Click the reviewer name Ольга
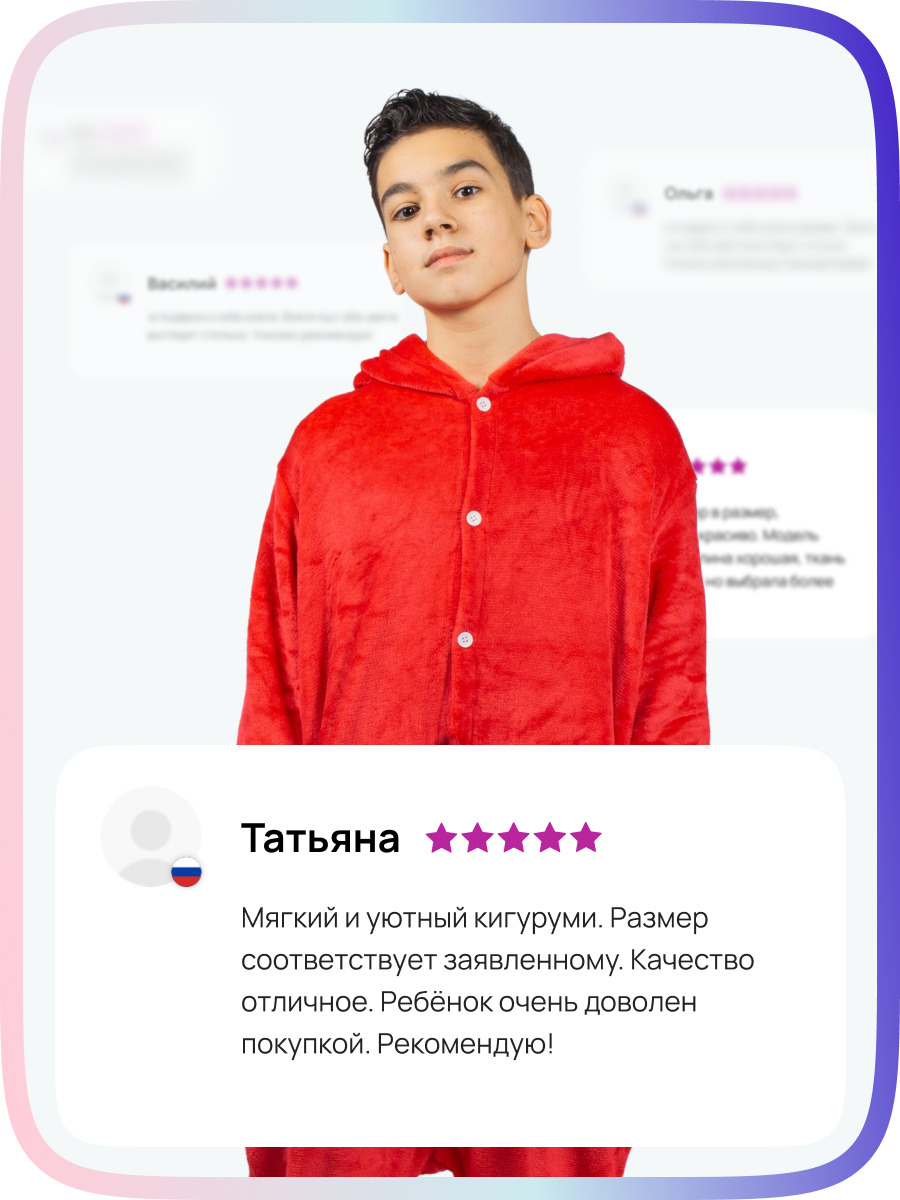 coord(688,193)
